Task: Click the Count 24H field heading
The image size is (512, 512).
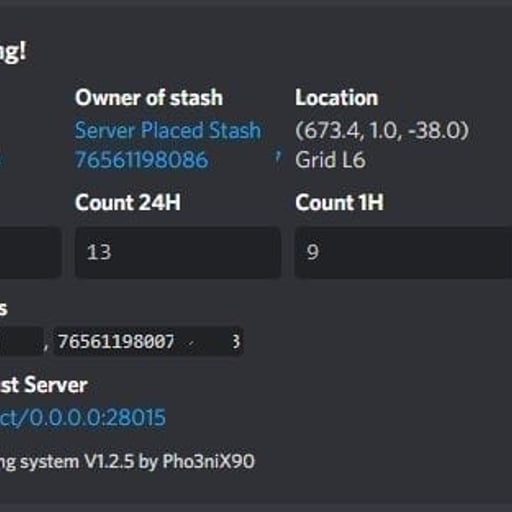Action: (128, 202)
